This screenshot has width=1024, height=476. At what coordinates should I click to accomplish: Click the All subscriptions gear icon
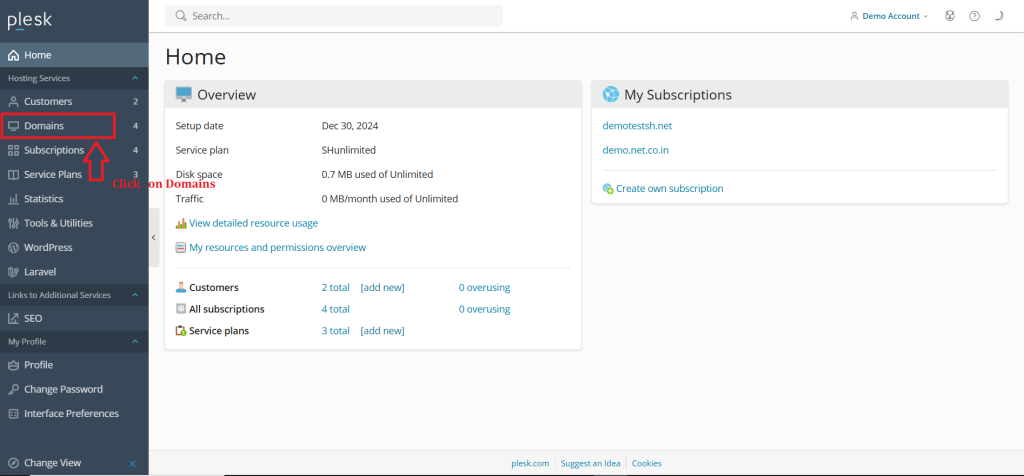pyautogui.click(x=181, y=309)
